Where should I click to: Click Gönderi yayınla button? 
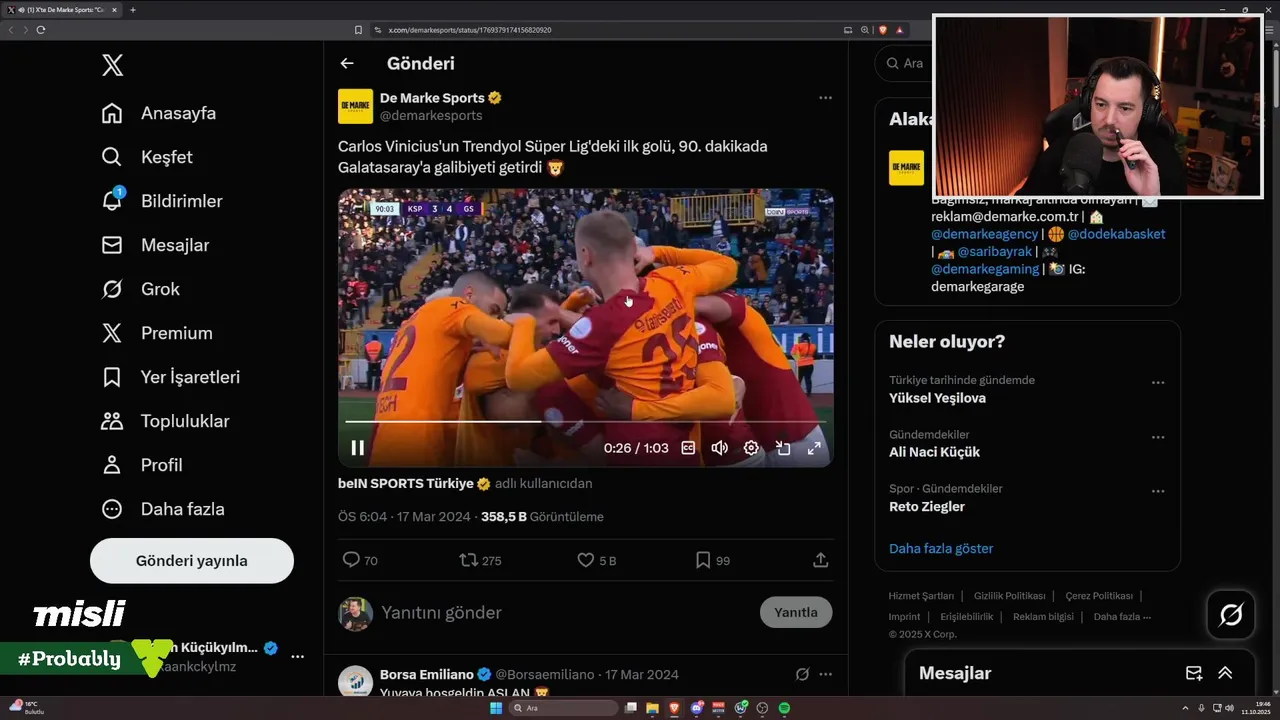click(x=192, y=561)
